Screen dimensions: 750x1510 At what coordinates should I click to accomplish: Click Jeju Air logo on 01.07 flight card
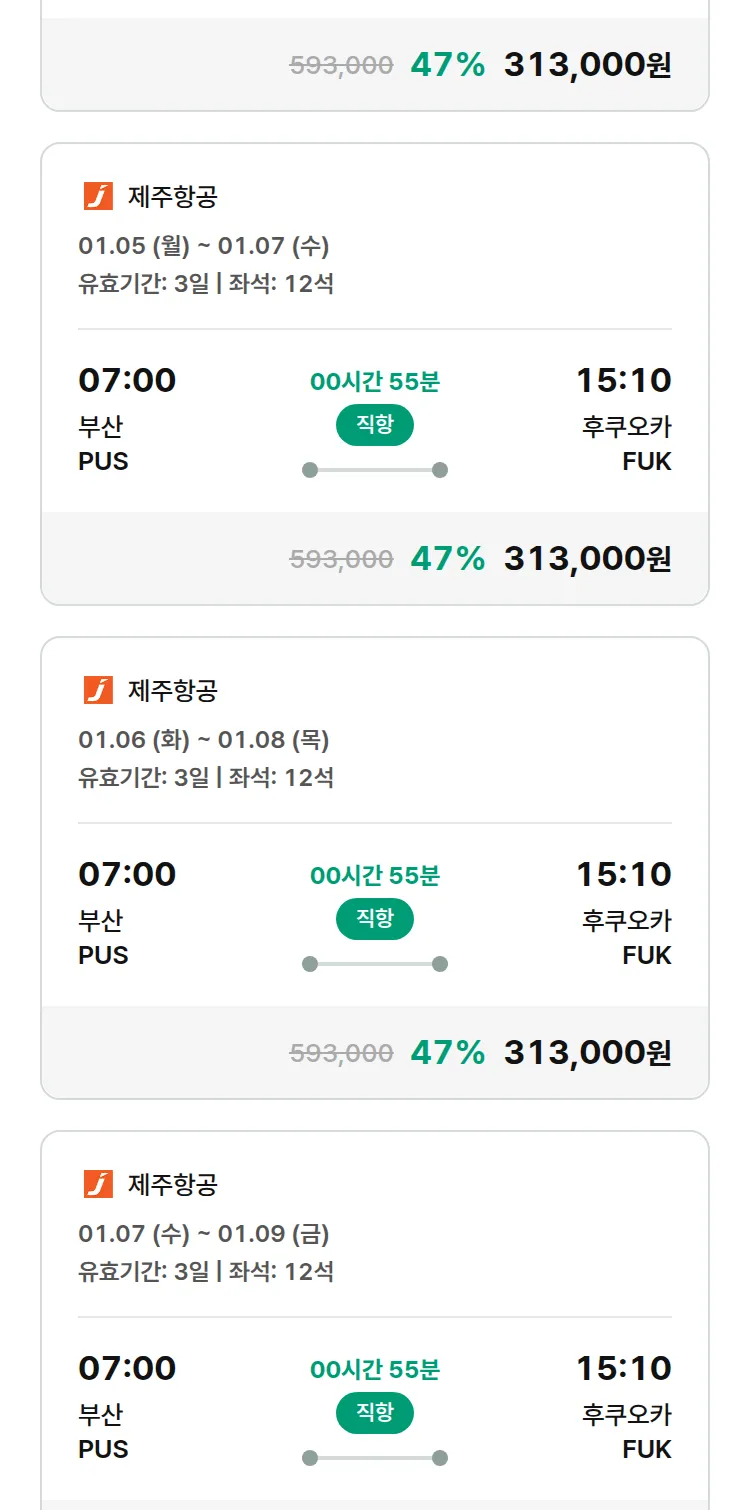[98, 1185]
